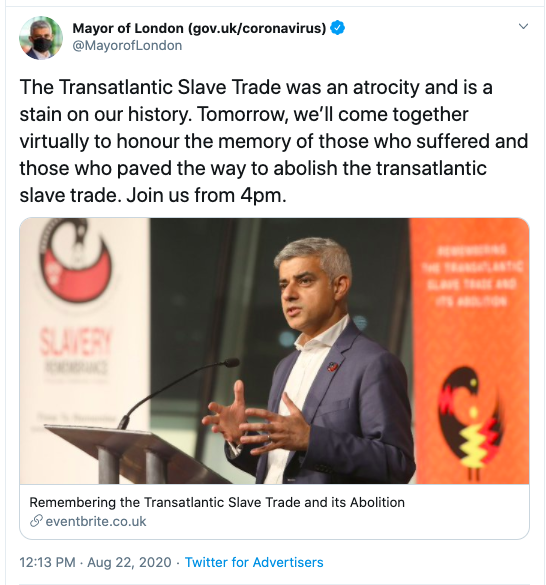The height and width of the screenshot is (585, 546).
Task: Click the 12:13 PM timestamp
Action: pyautogui.click(x=47, y=562)
